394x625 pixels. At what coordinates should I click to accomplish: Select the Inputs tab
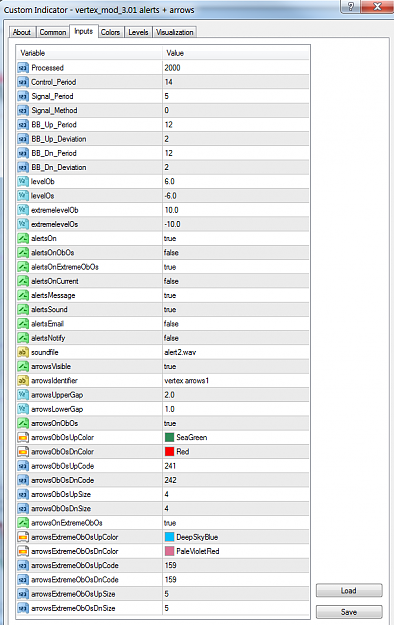[x=83, y=31]
